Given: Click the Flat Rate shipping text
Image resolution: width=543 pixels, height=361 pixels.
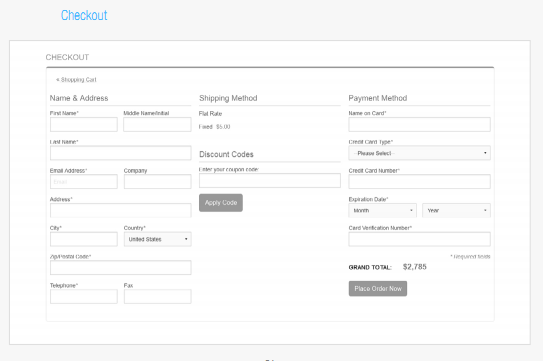Looking at the screenshot, I should click(x=210, y=114).
